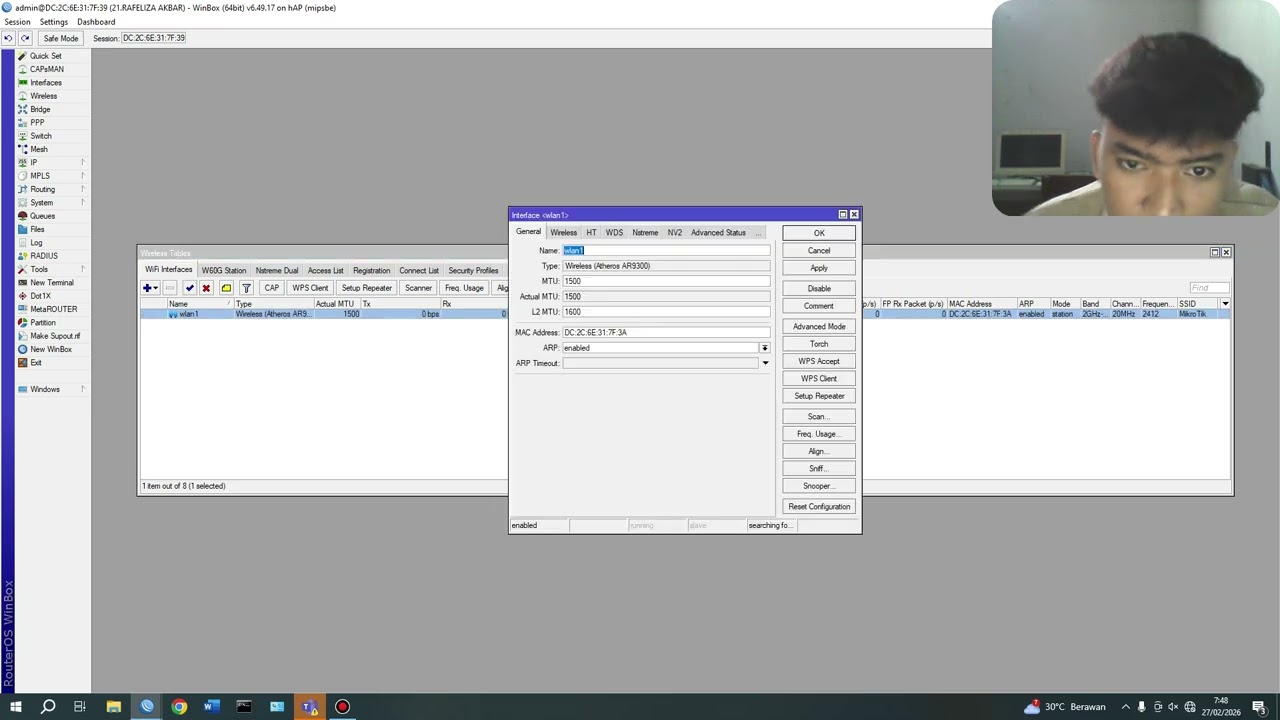The image size is (1280, 720).
Task: Click the Advanced Mode button
Action: pos(819,327)
